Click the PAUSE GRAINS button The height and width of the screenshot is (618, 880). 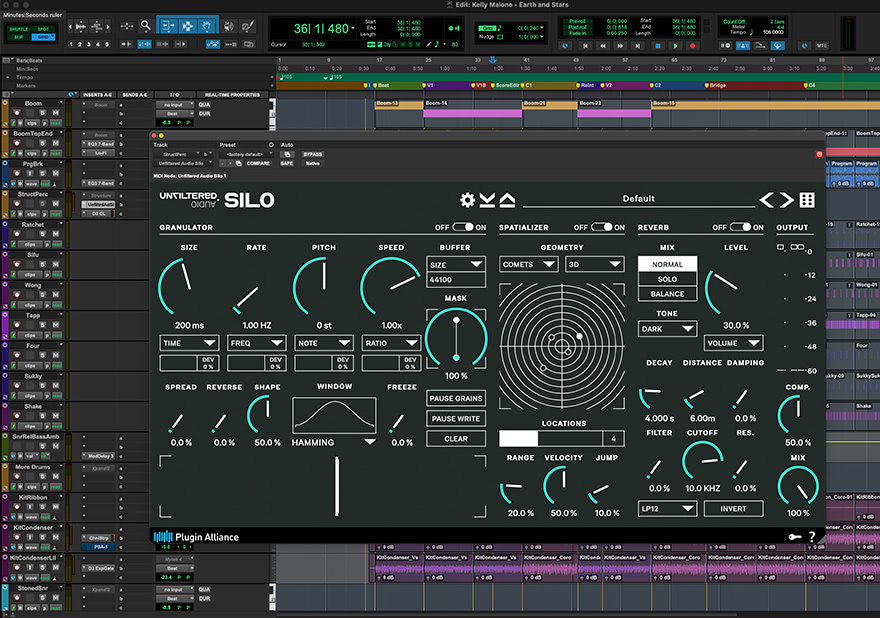pyautogui.click(x=456, y=399)
